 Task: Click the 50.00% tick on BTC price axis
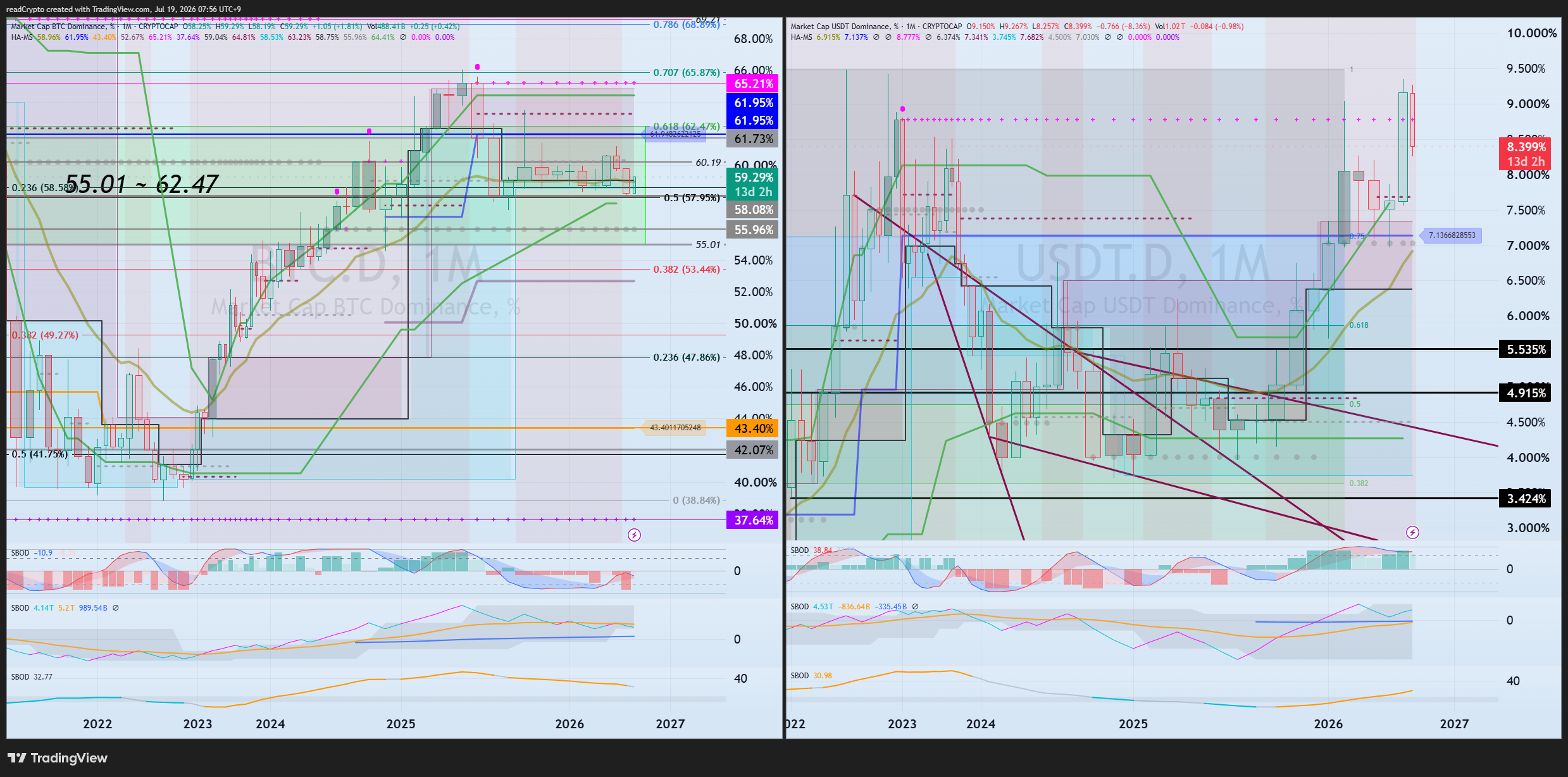coord(755,324)
